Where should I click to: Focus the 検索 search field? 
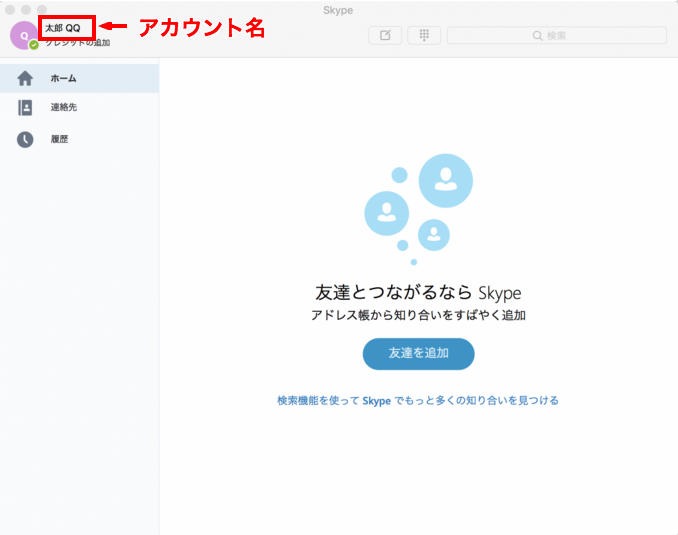[x=556, y=35]
